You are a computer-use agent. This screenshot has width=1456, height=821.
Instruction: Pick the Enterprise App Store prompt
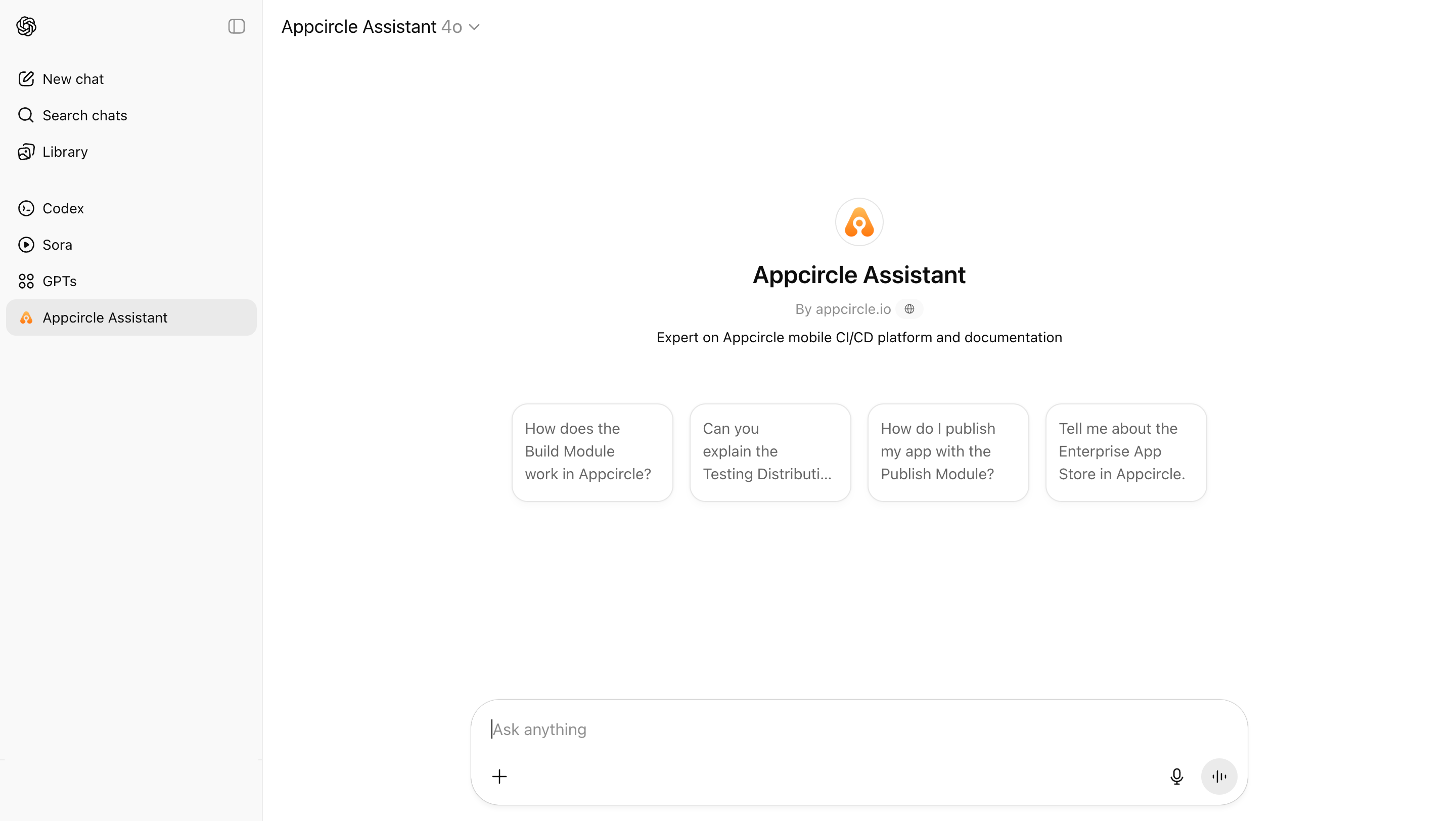(x=1126, y=451)
